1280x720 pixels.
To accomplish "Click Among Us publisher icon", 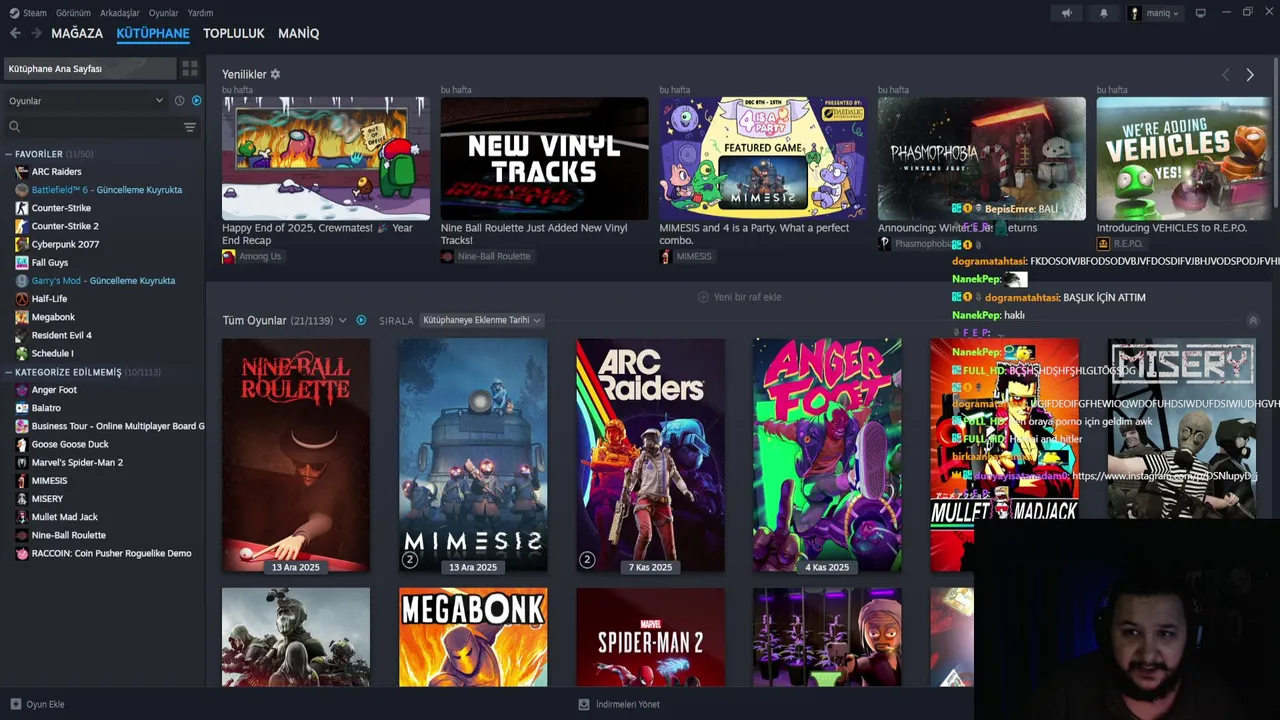I will (229, 256).
